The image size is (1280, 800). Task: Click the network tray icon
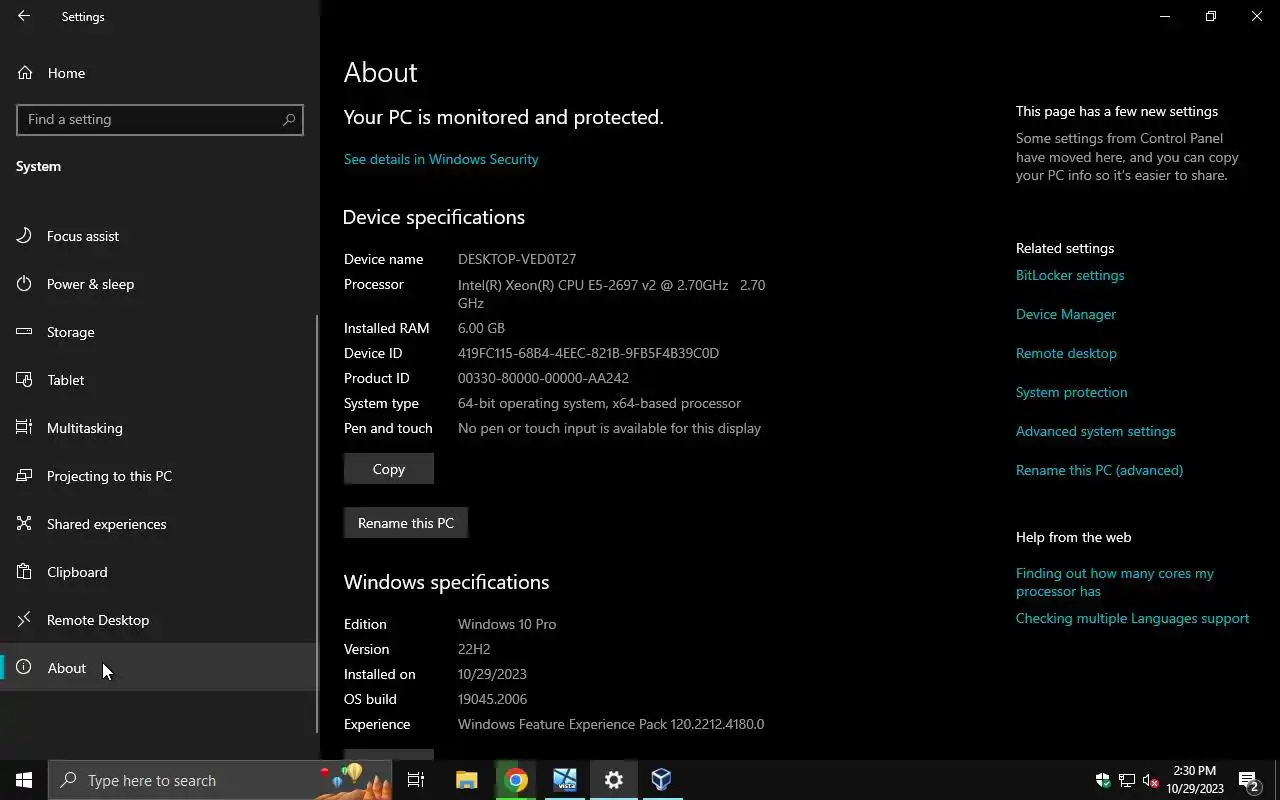[1127, 780]
